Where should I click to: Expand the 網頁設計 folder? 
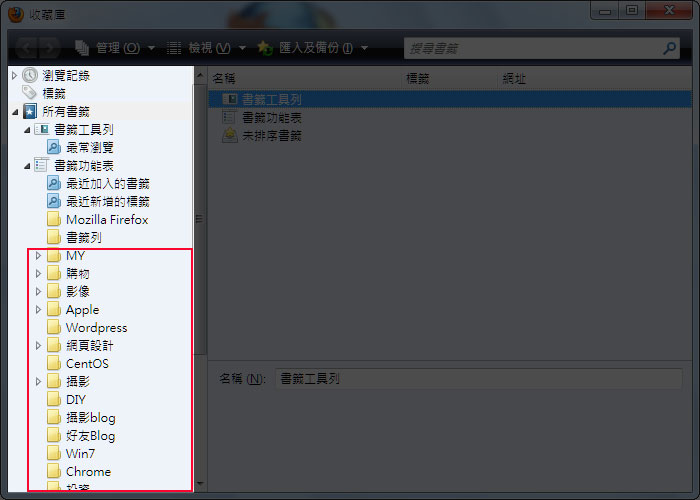38,346
